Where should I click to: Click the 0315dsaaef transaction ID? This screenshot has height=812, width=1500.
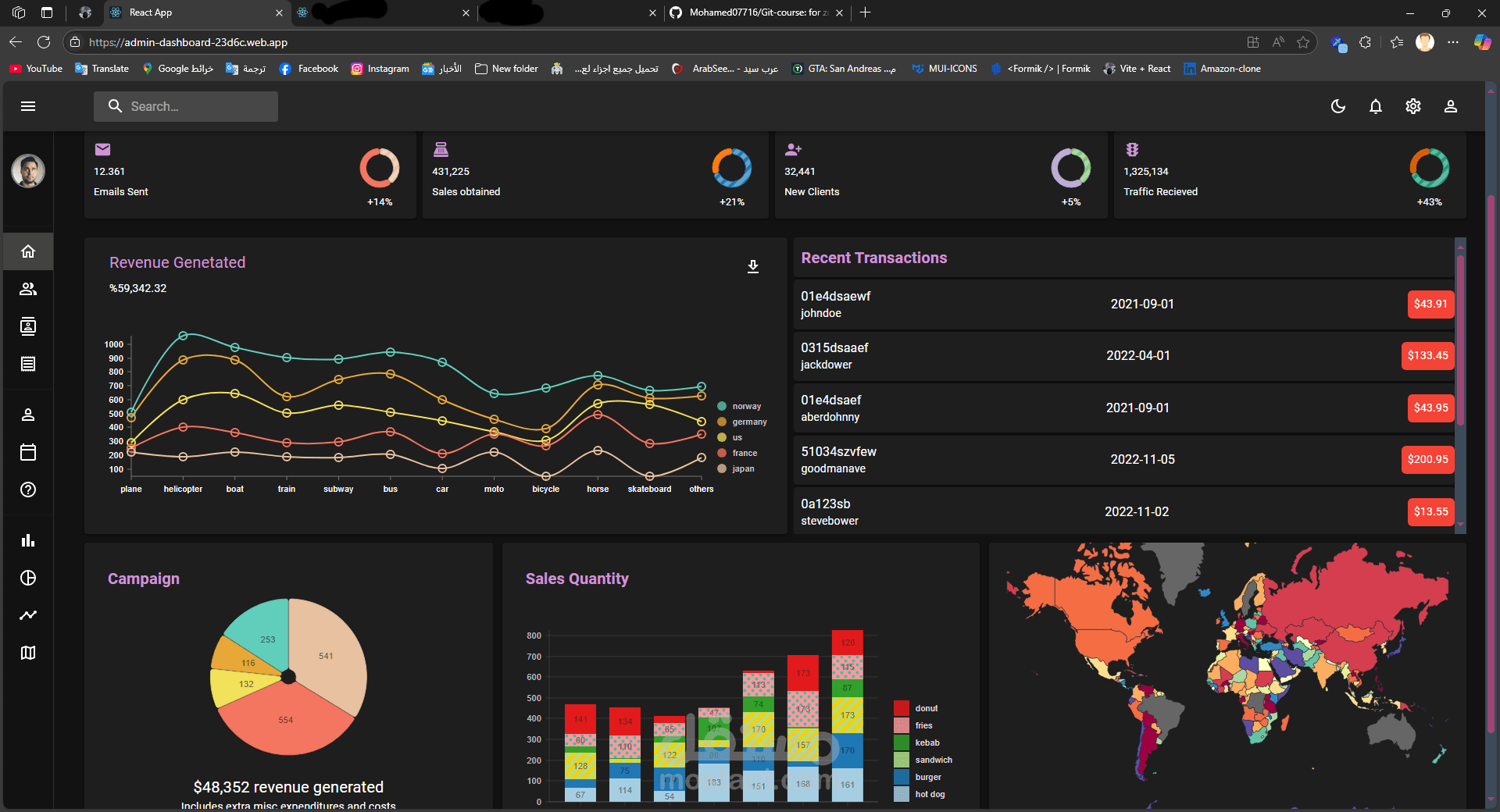834,347
